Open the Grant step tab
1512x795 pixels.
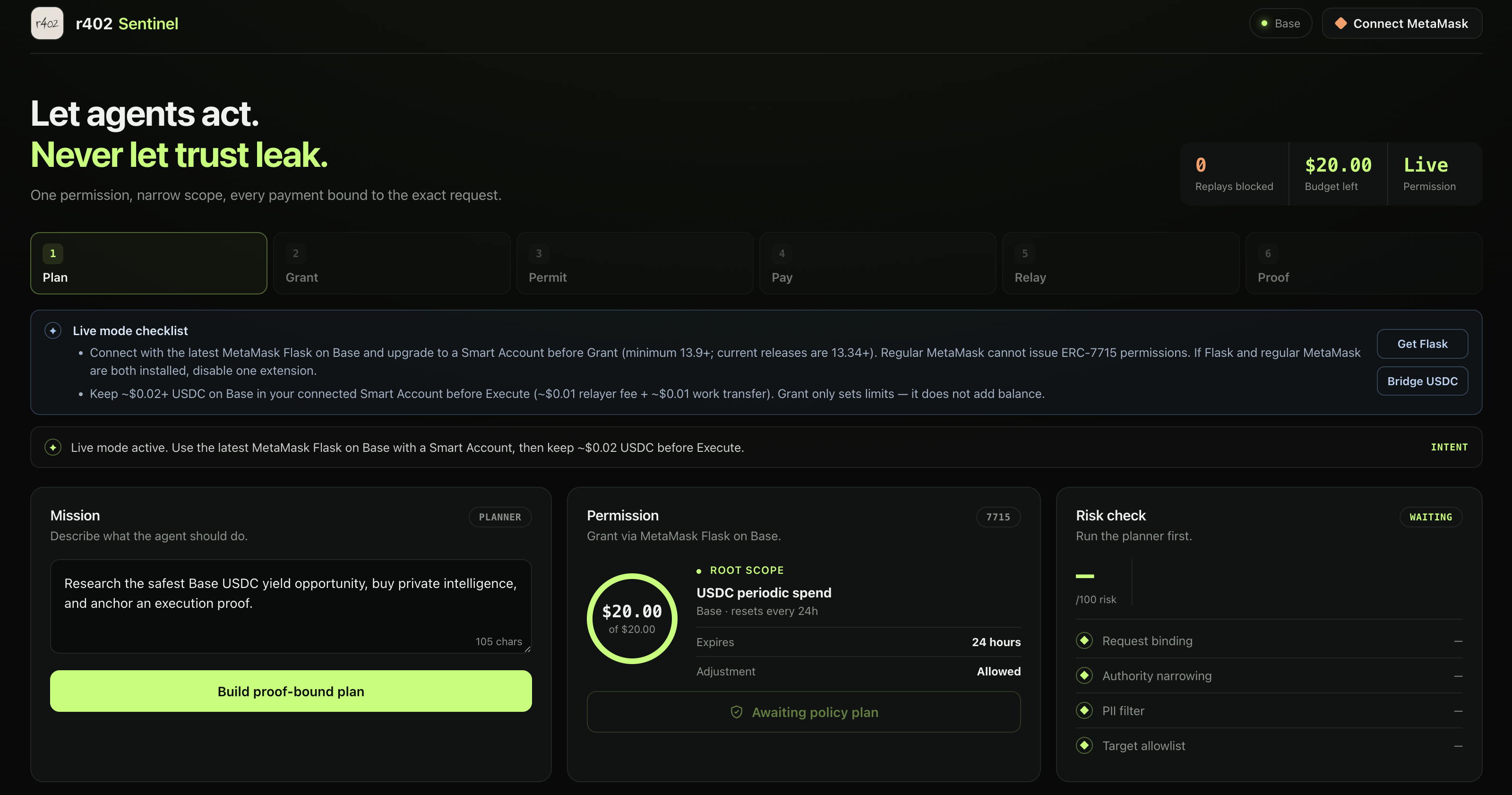tap(392, 263)
